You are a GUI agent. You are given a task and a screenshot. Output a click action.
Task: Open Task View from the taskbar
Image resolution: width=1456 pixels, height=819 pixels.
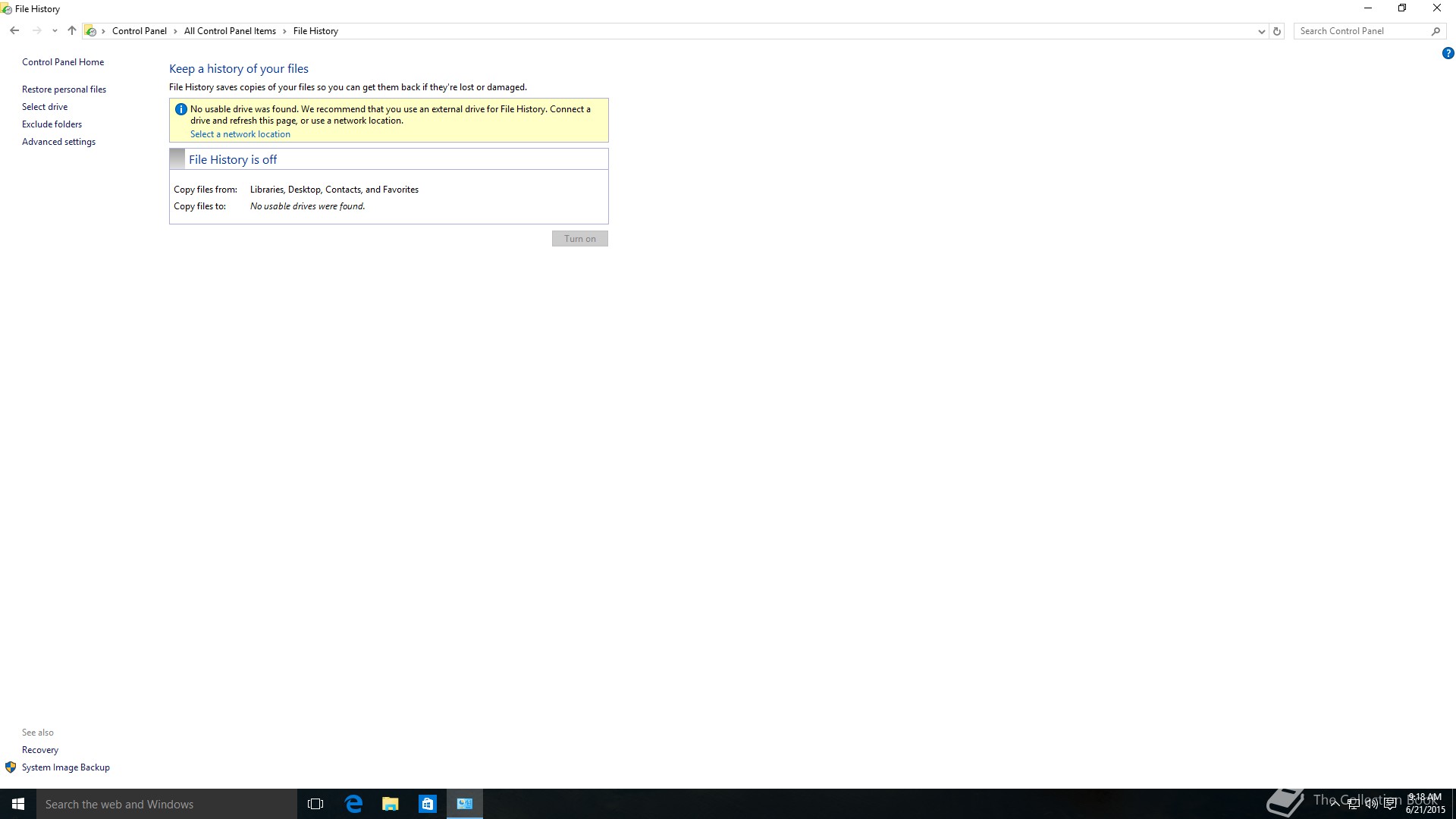pos(315,804)
